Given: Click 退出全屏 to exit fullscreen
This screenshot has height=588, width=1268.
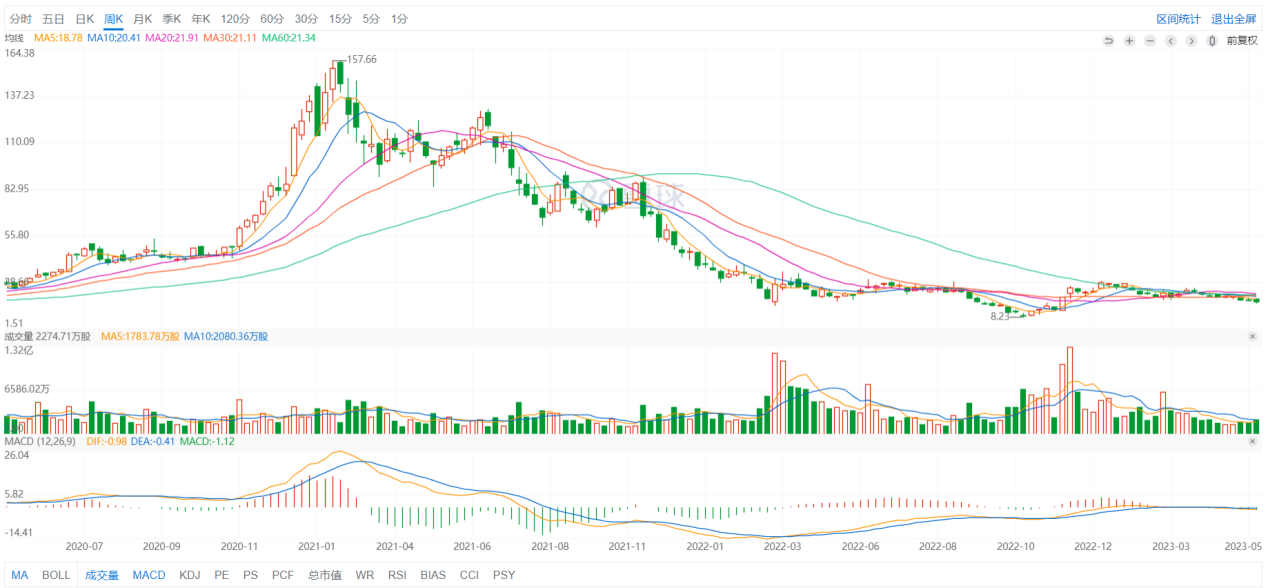Looking at the screenshot, I should [1233, 19].
